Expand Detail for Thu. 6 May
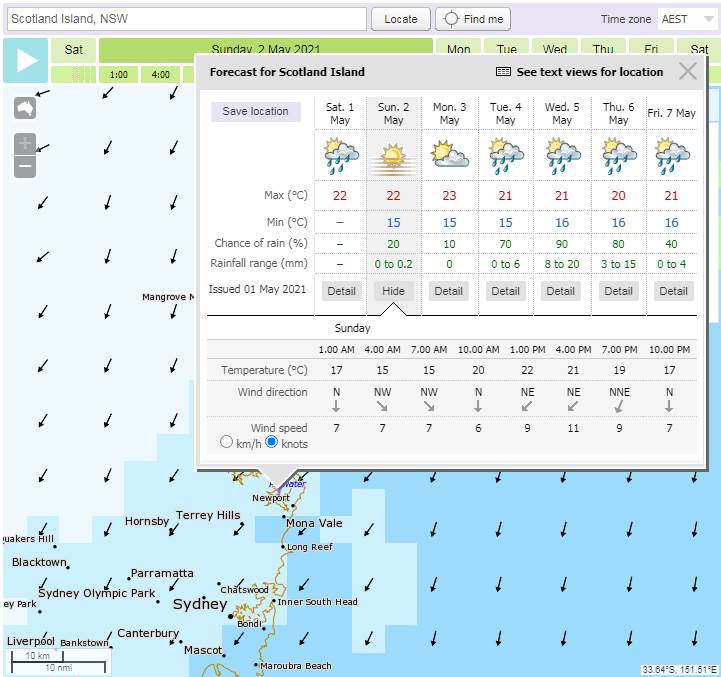Image resolution: width=721 pixels, height=677 pixels. click(x=618, y=291)
